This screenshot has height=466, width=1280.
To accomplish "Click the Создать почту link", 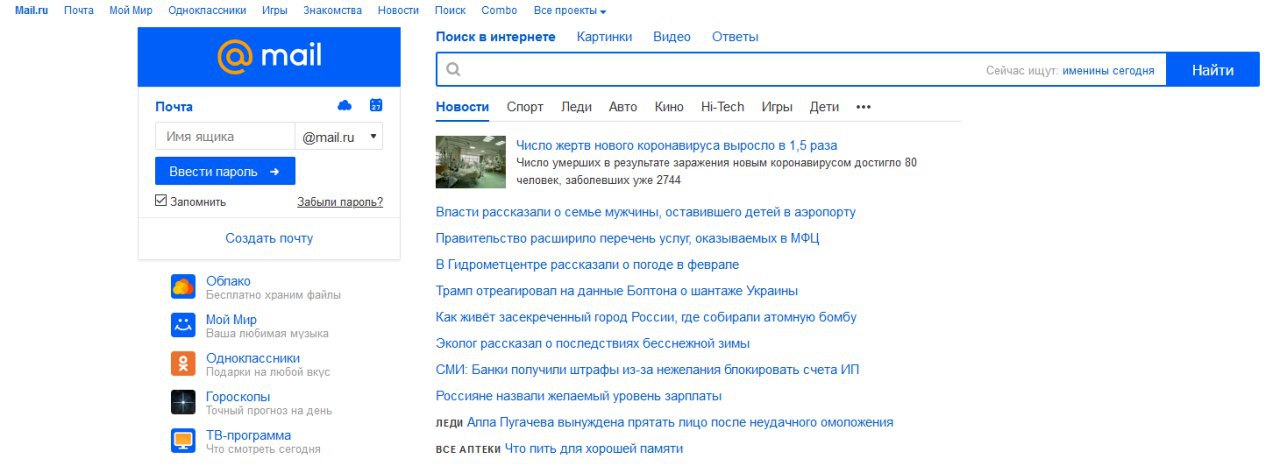I will [x=269, y=238].
